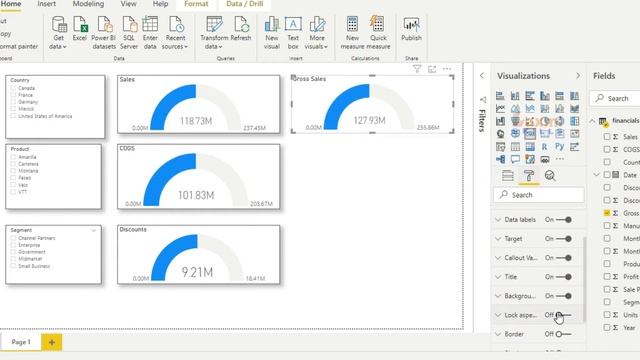Insert a New visual
The height and width of the screenshot is (360, 640).
(x=272, y=33)
